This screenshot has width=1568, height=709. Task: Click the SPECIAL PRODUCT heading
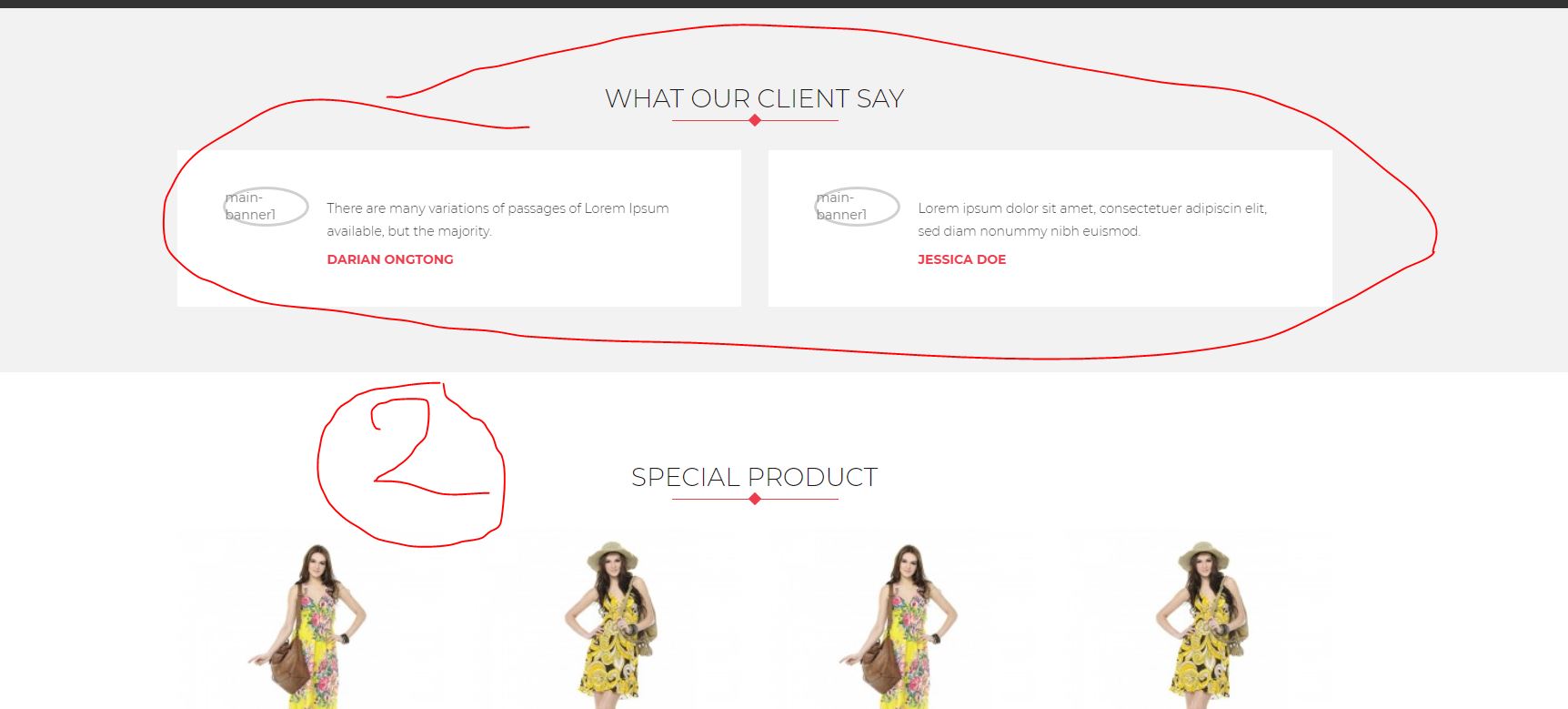pyautogui.click(x=755, y=477)
